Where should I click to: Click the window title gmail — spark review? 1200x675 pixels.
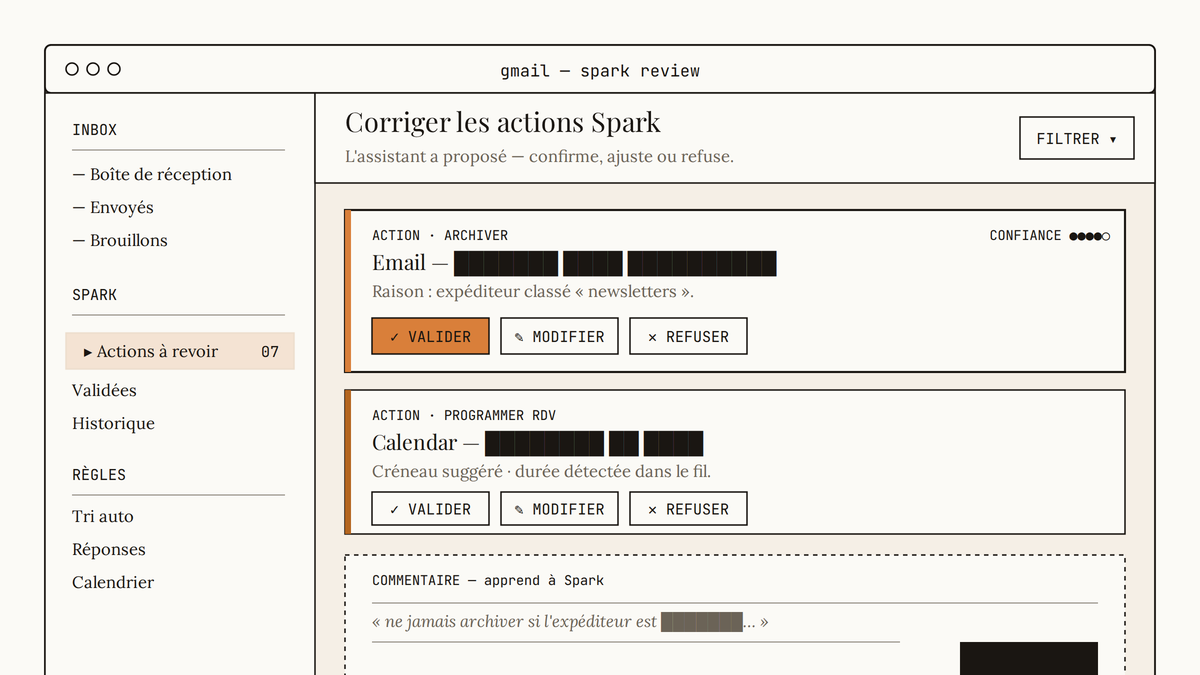tap(600, 71)
